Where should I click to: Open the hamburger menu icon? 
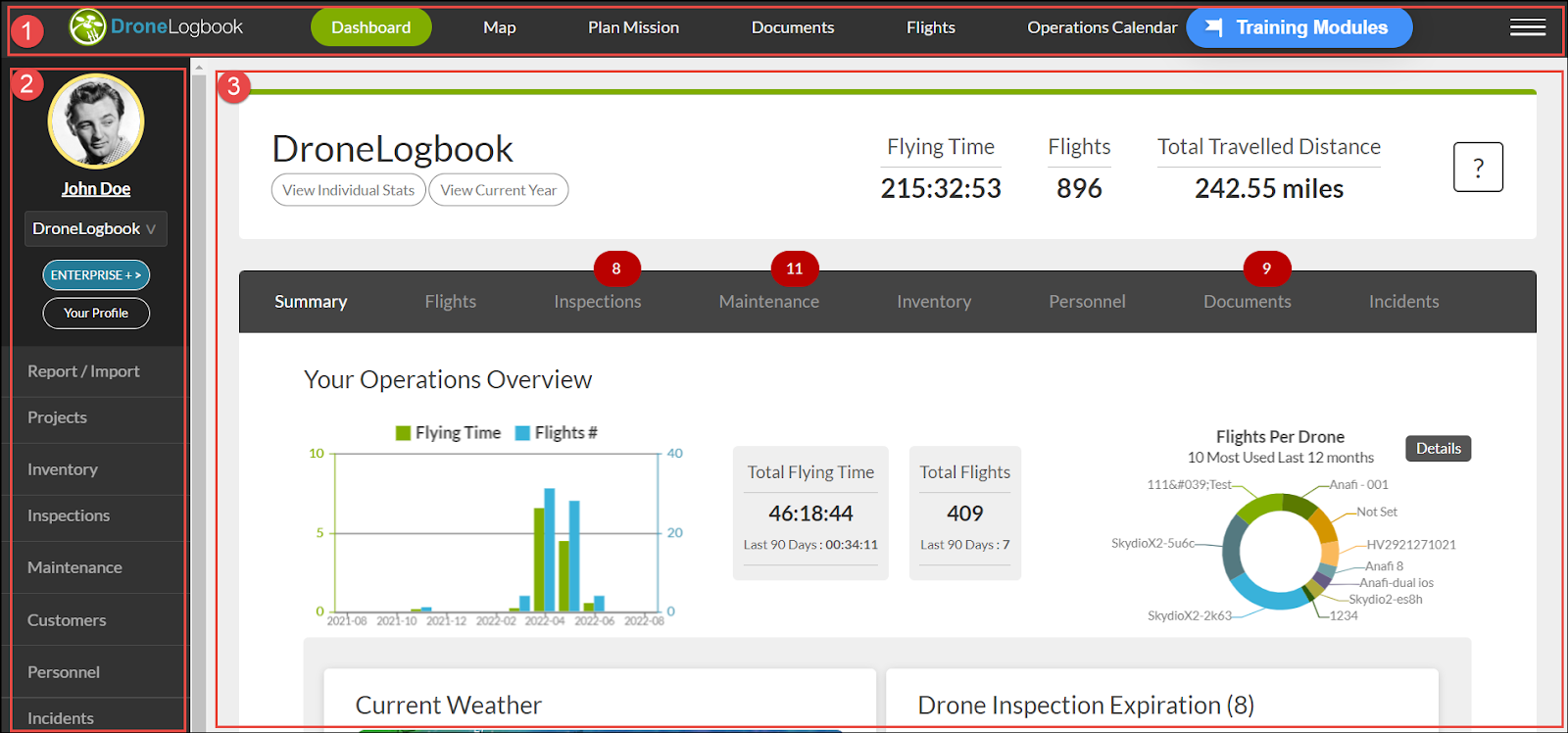click(1527, 27)
